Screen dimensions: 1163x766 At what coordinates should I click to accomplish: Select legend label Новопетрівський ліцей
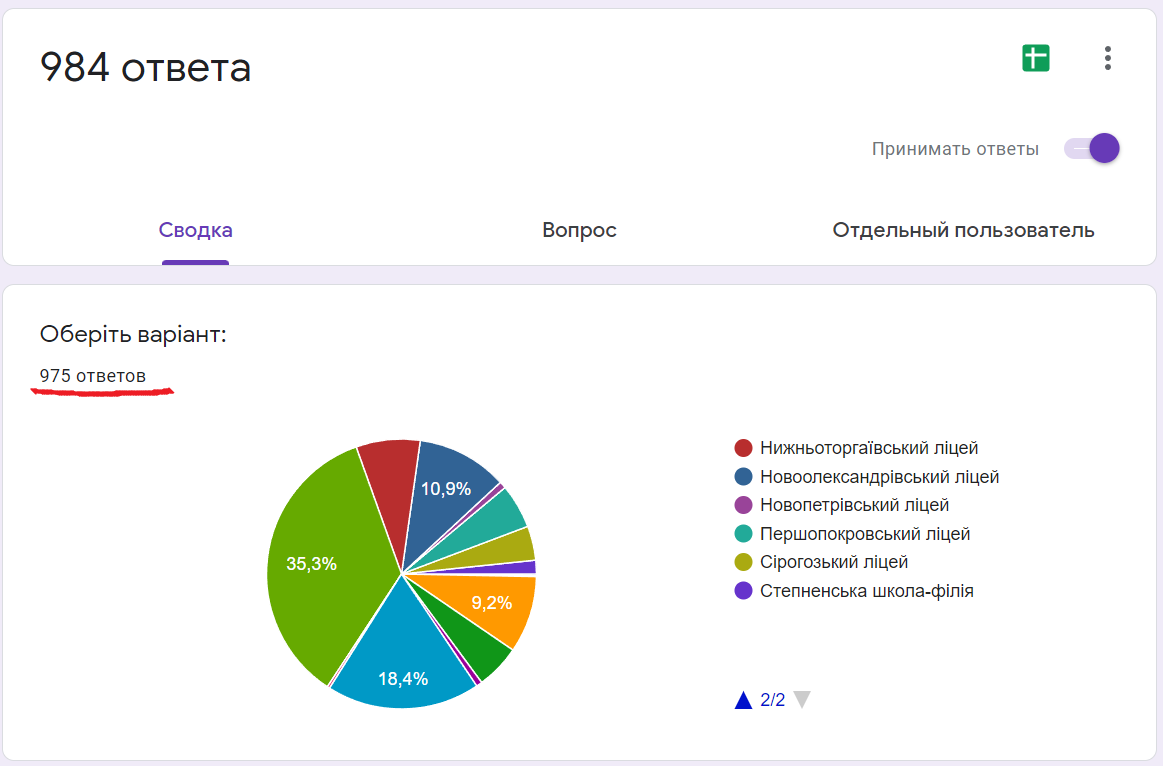coord(854,505)
